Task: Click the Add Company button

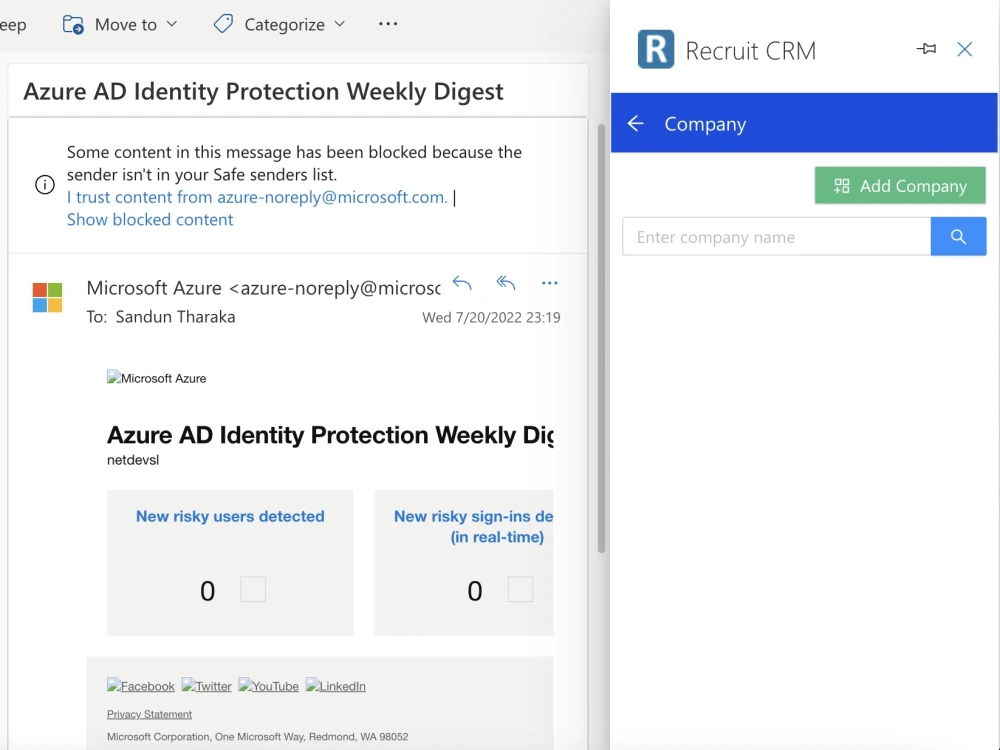Action: 900,186
